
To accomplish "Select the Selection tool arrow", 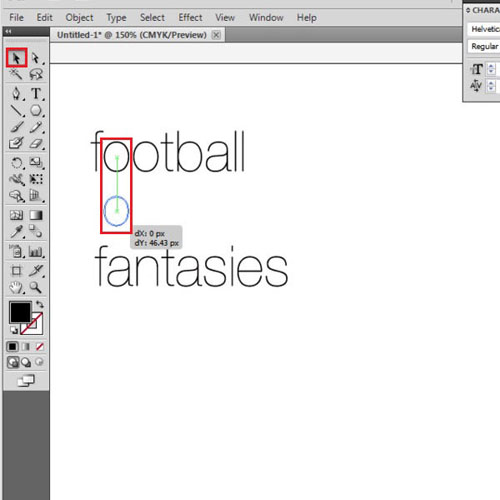I will [x=16, y=58].
